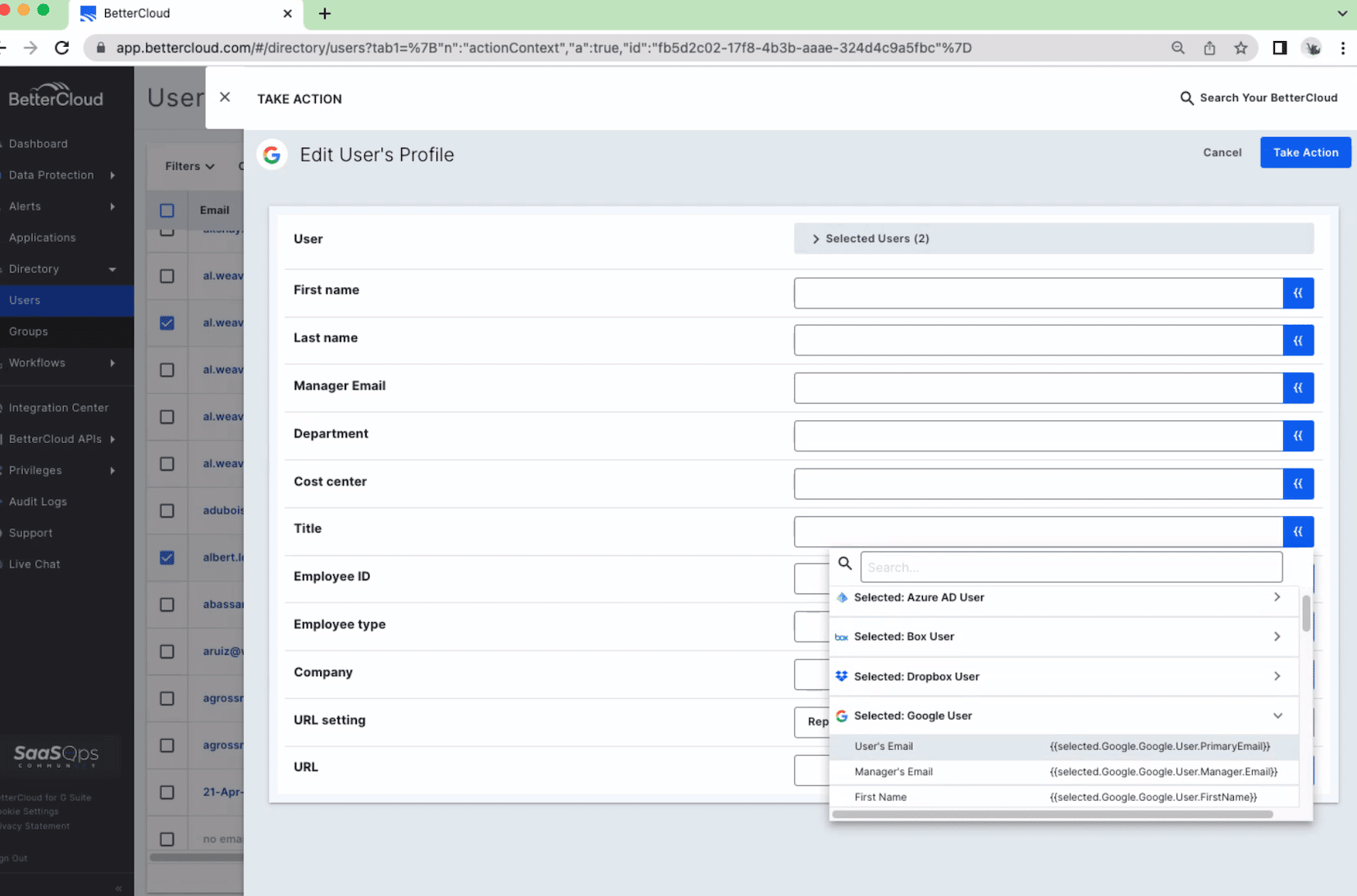The height and width of the screenshot is (896, 1357).
Task: Open Integration Center in sidebar
Action: (x=59, y=408)
